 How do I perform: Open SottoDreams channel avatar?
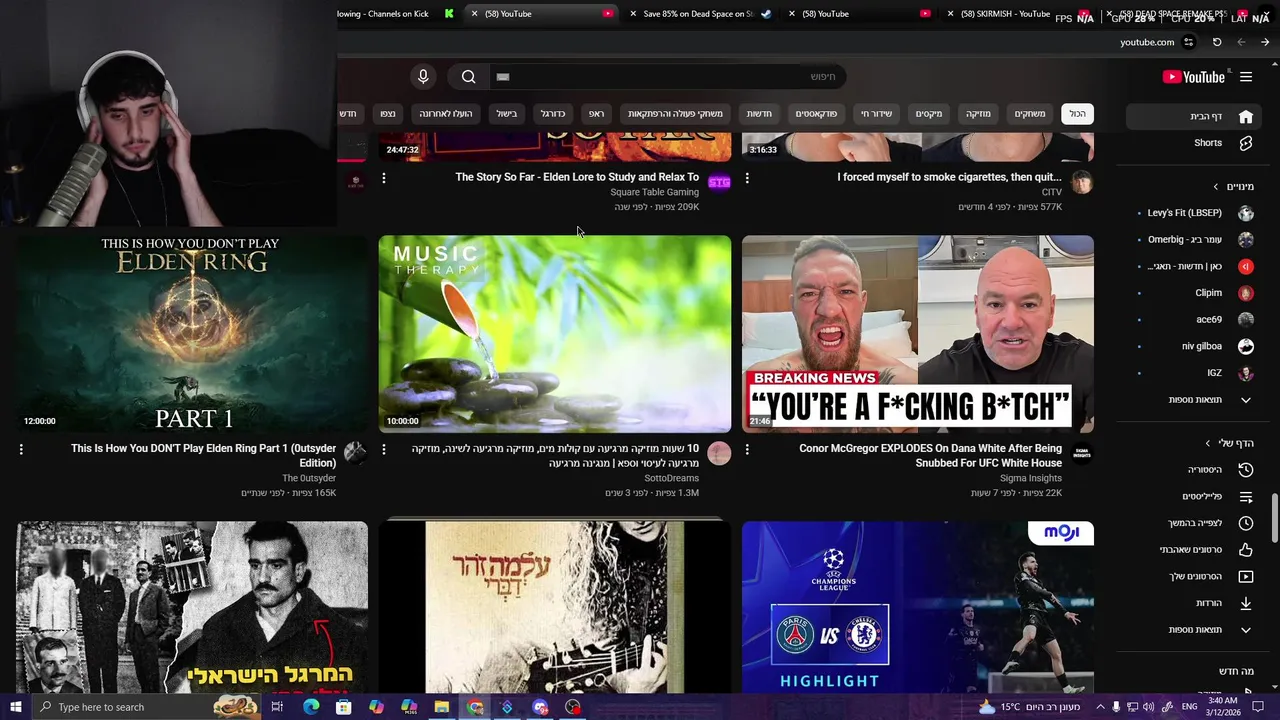719,454
